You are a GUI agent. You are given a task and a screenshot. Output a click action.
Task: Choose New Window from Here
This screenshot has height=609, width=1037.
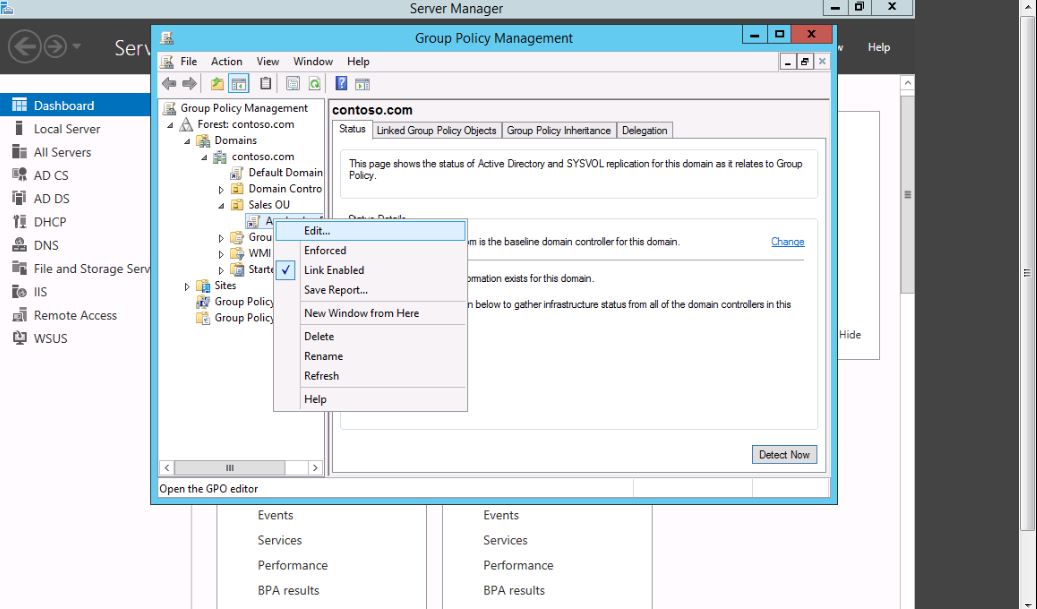(x=361, y=313)
